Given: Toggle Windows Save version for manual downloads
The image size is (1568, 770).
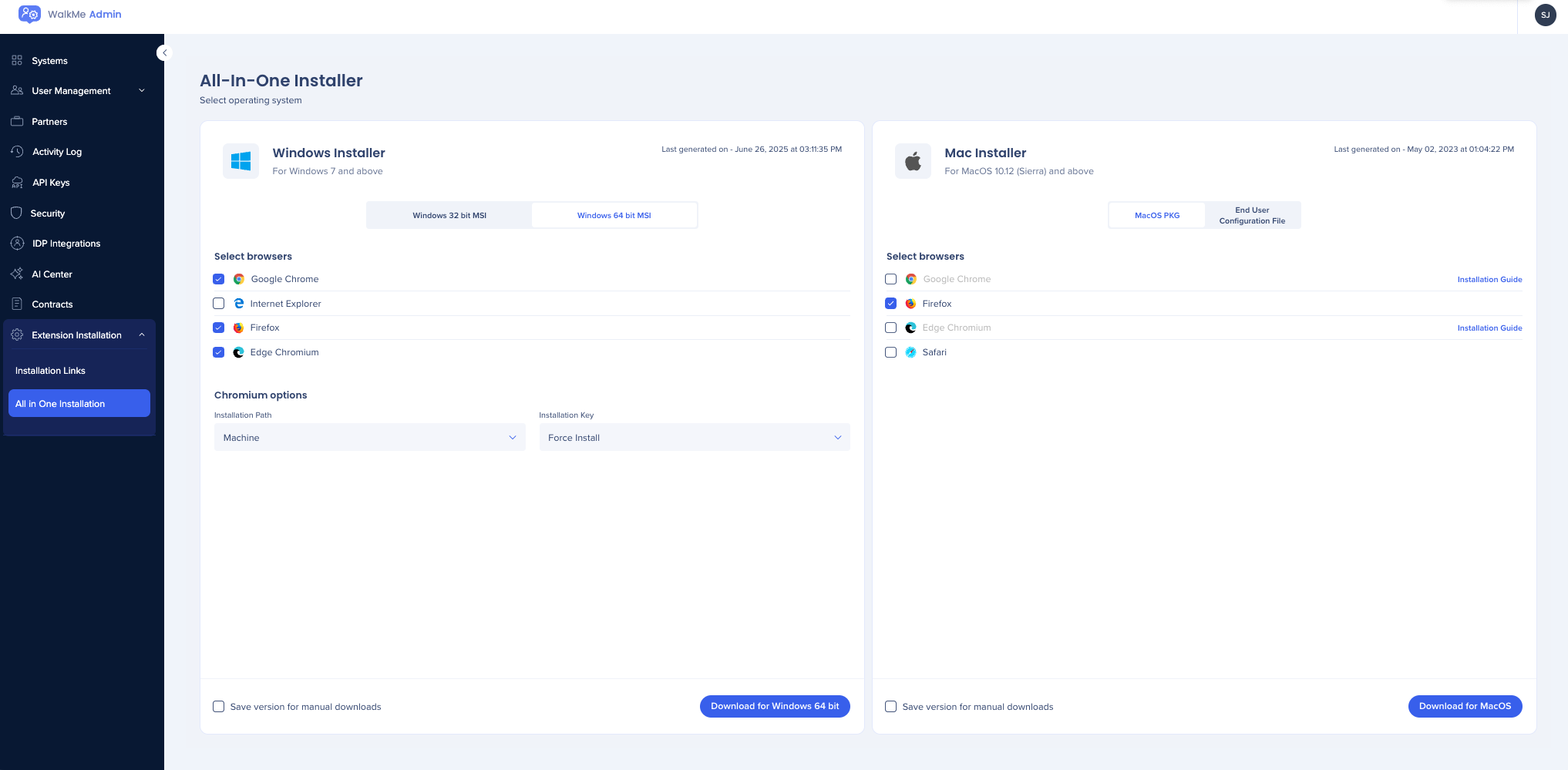Looking at the screenshot, I should [219, 707].
